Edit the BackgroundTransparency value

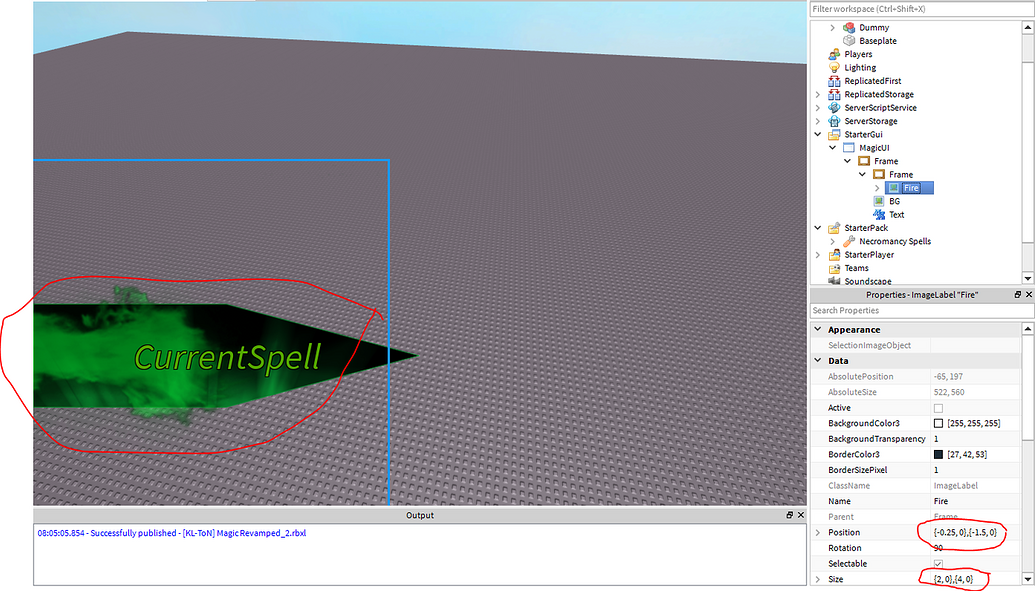pos(976,439)
